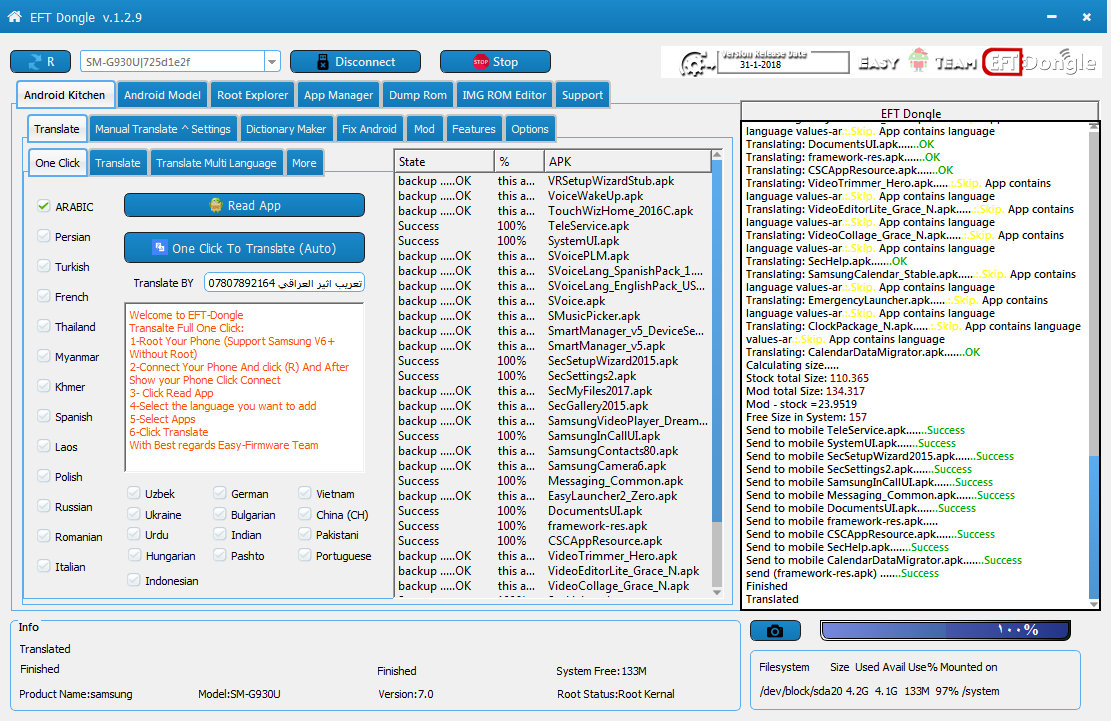Select the One Click sub-tab
The width and height of the screenshot is (1111, 721).
click(57, 163)
